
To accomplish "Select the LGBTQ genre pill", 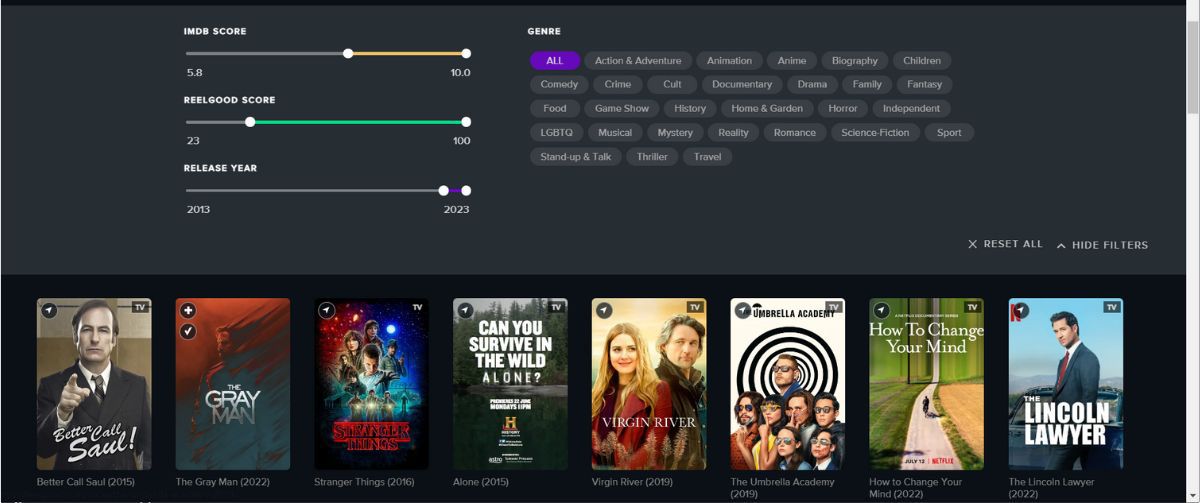I will [557, 133].
